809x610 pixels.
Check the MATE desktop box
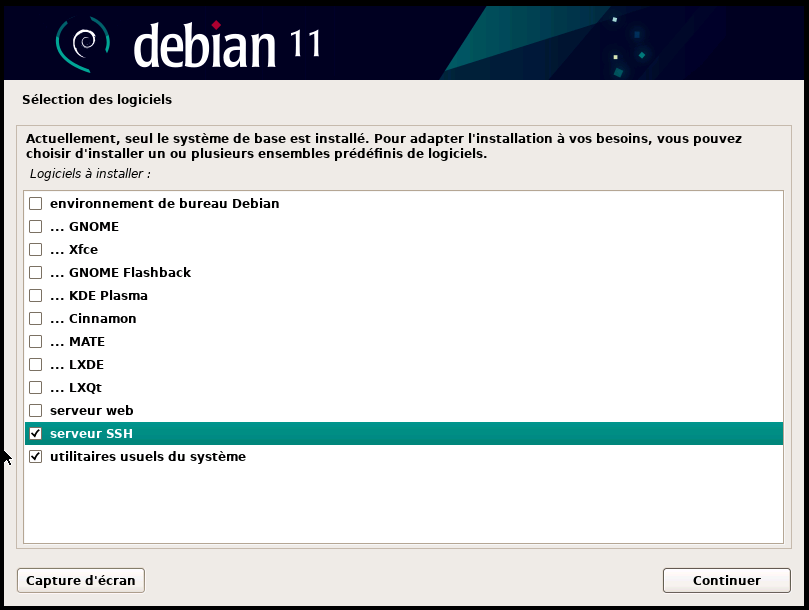[36, 342]
